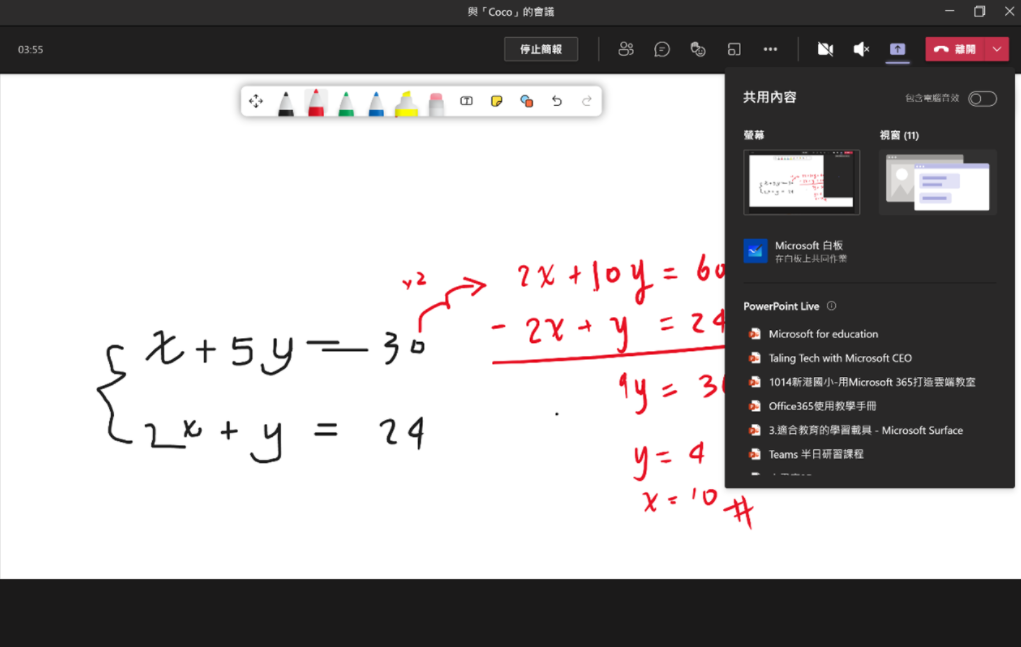Select the black pen tool
This screenshot has height=647, width=1021.
286,102
